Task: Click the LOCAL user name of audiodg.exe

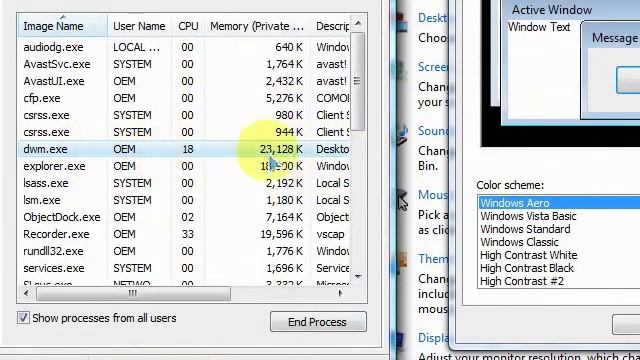Action: point(136,47)
